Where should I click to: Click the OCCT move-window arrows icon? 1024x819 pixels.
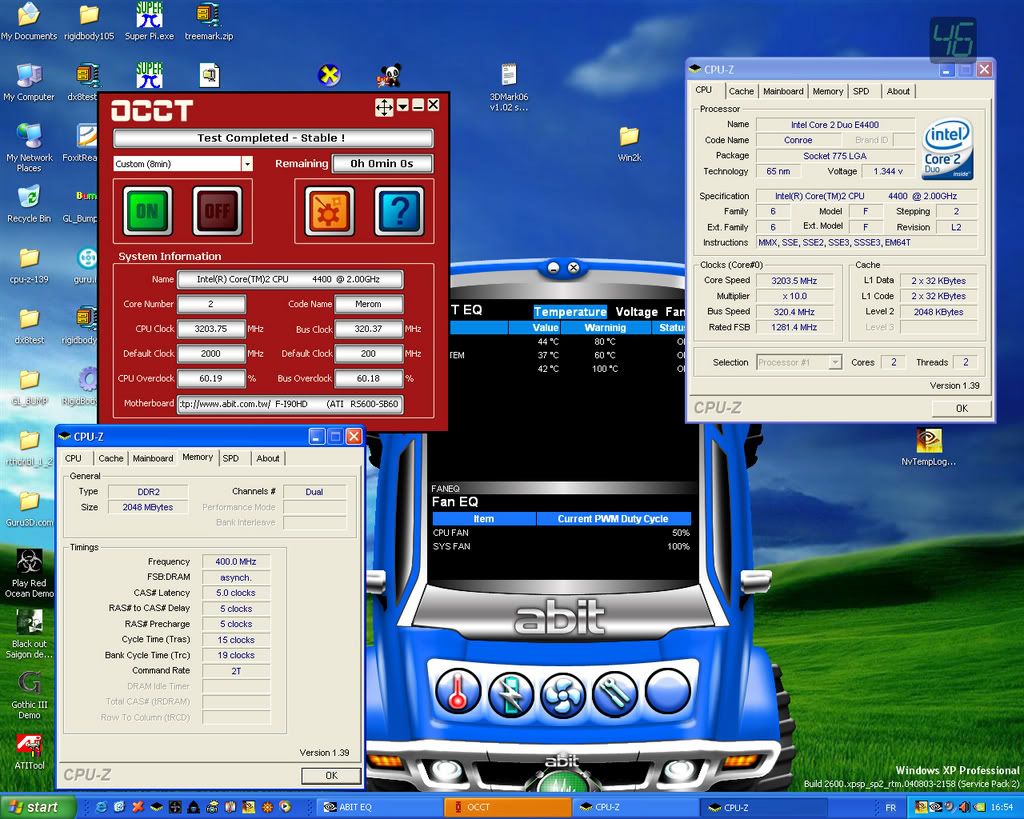384,107
